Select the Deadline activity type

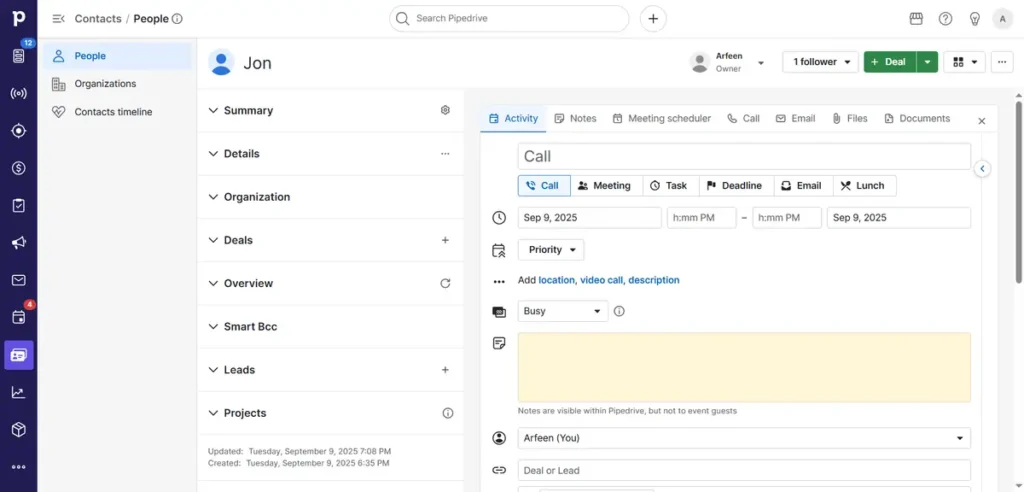coord(733,186)
